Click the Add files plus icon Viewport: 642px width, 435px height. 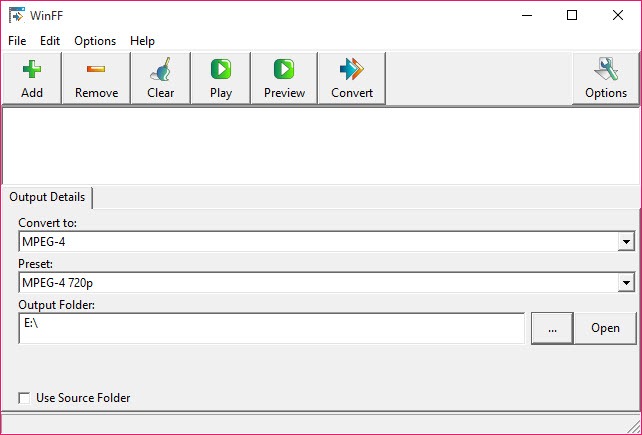32,70
